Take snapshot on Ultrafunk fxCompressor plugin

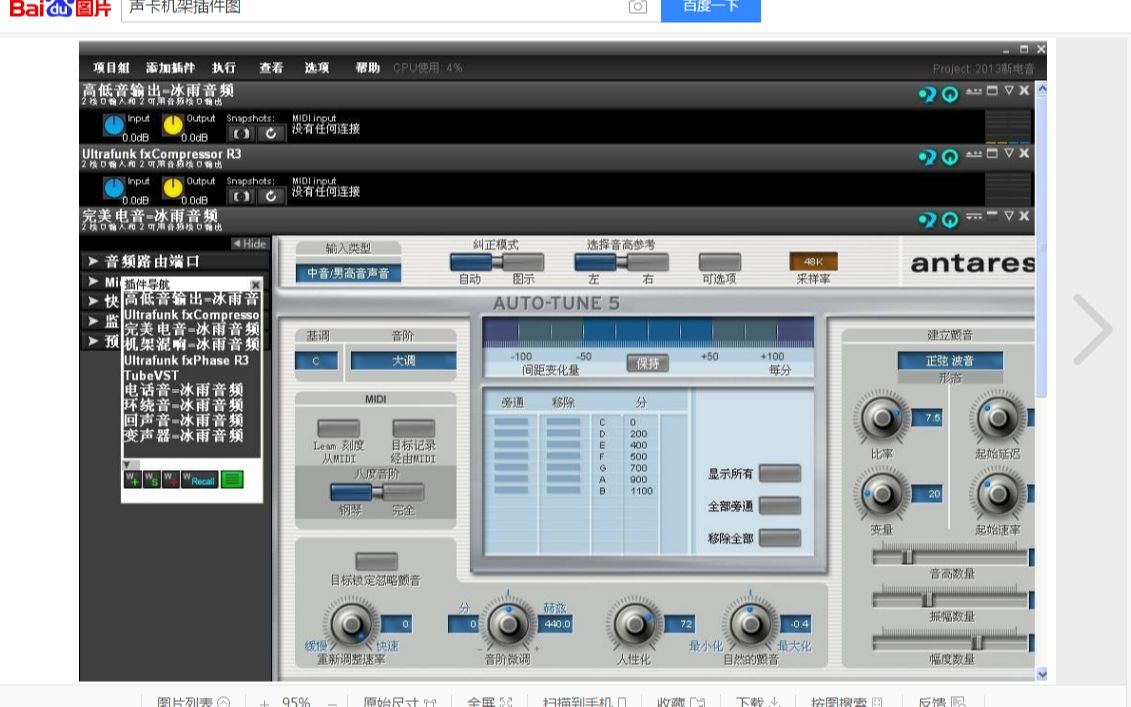coord(241,196)
